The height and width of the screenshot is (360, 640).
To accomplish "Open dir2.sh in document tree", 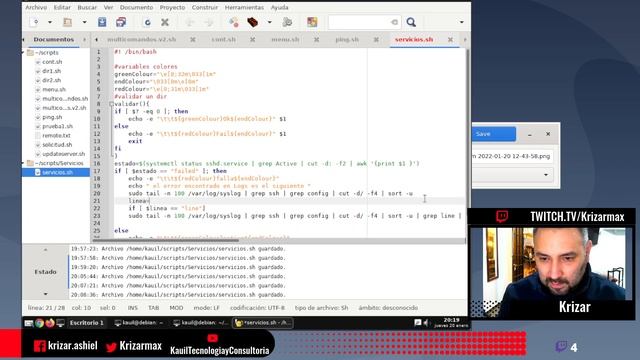I will point(51,80).
